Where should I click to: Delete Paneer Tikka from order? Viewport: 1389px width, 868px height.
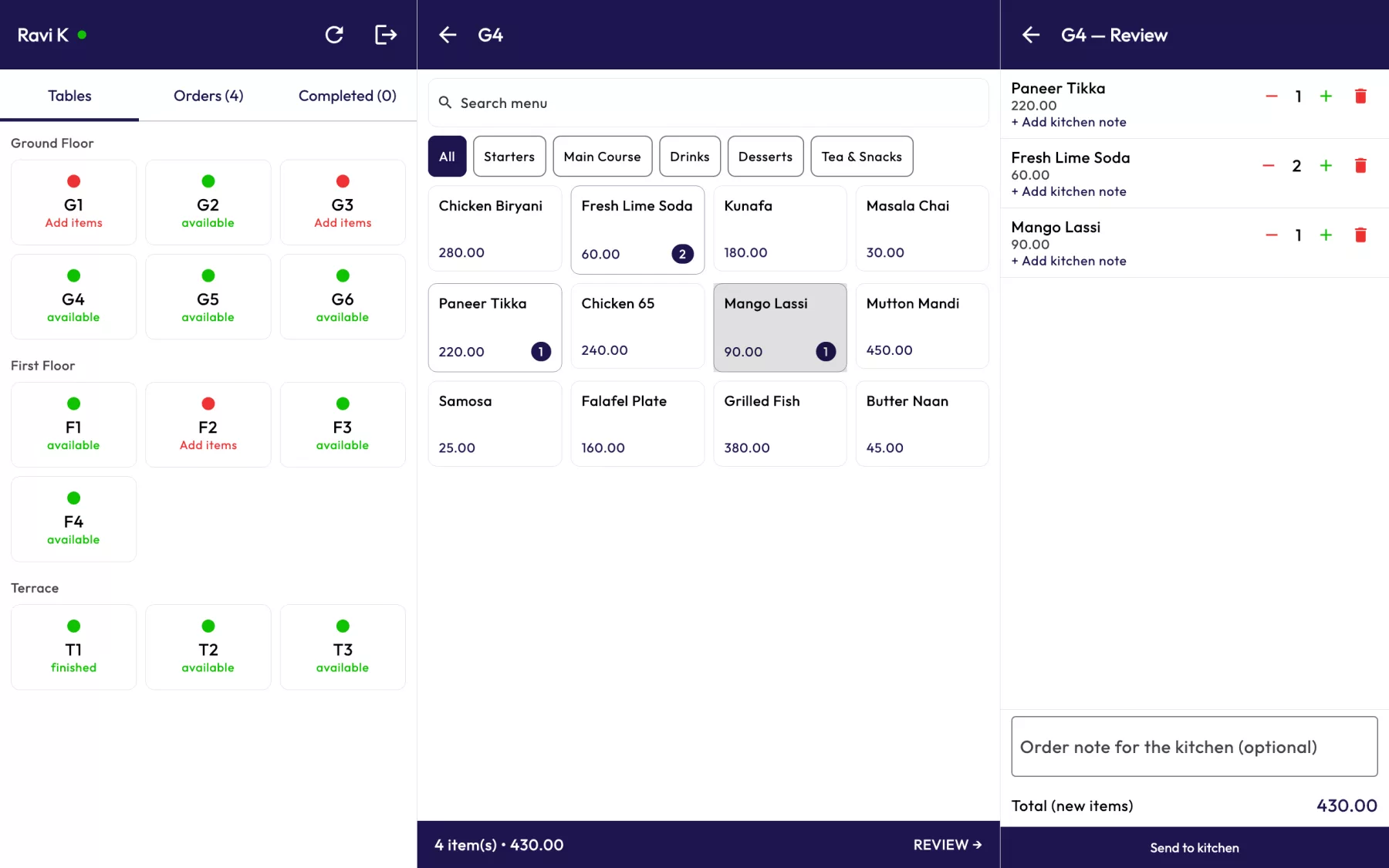click(x=1360, y=96)
